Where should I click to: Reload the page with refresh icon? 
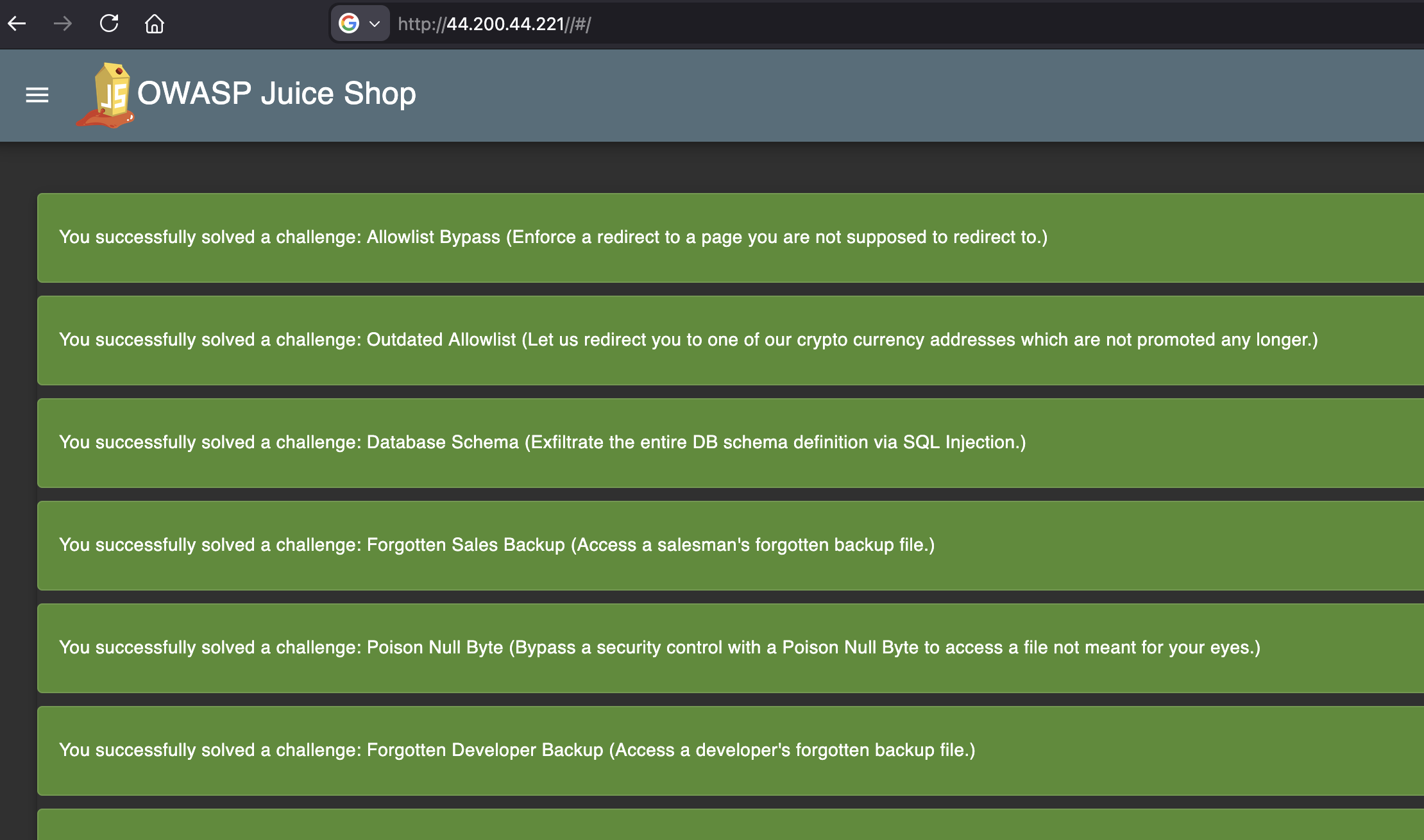pos(109,24)
